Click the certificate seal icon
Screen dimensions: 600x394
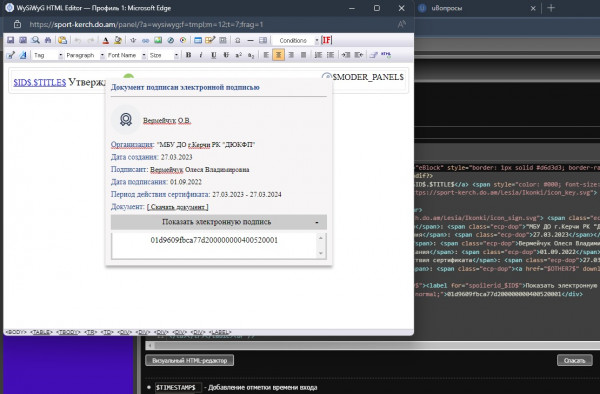126,119
